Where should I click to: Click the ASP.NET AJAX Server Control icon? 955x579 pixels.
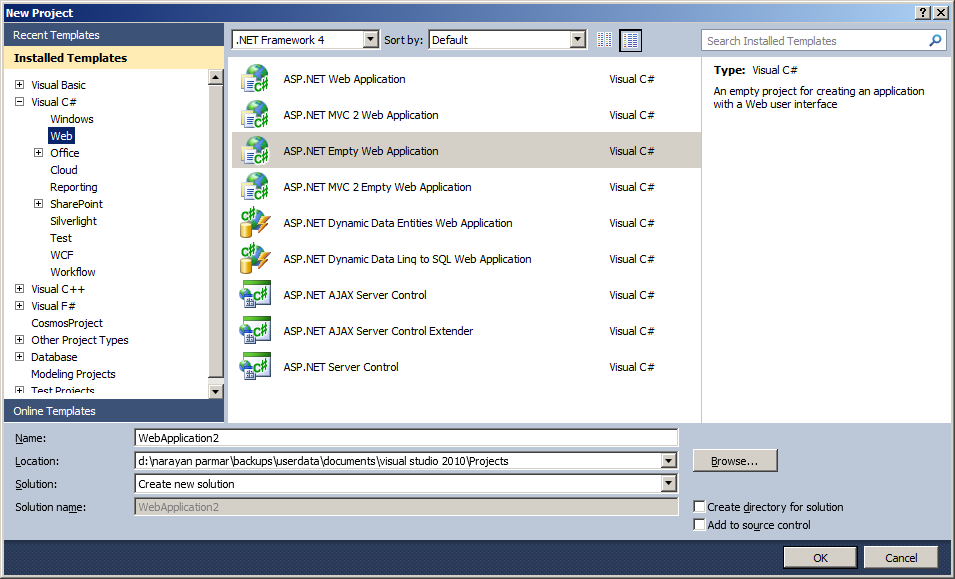click(x=255, y=295)
